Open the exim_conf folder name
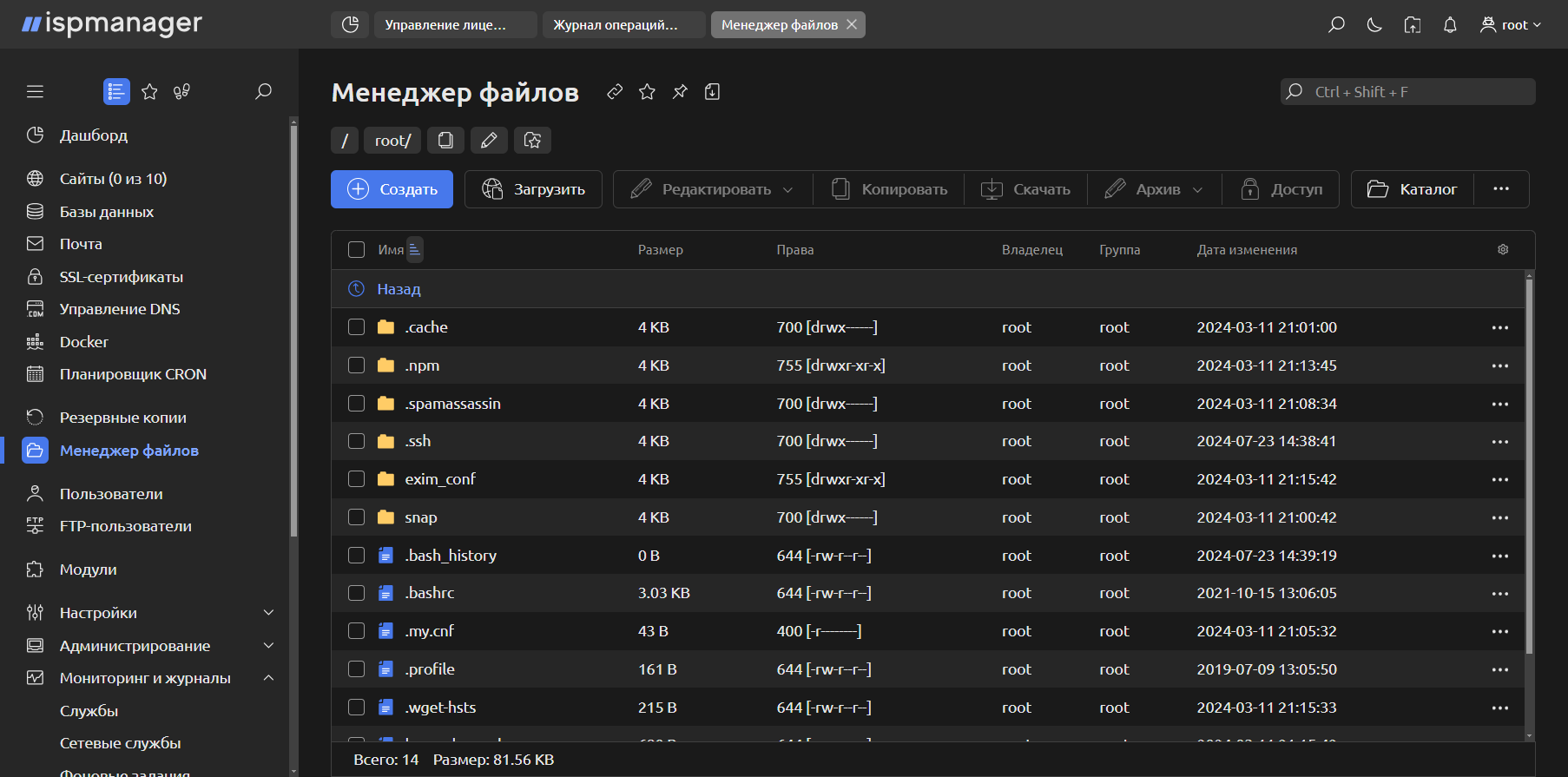 (439, 479)
